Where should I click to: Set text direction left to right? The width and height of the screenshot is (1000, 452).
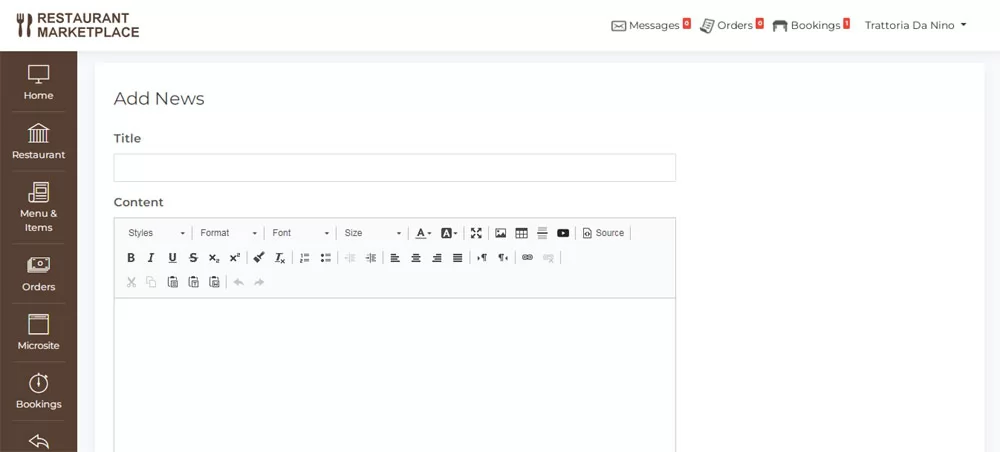coord(482,258)
